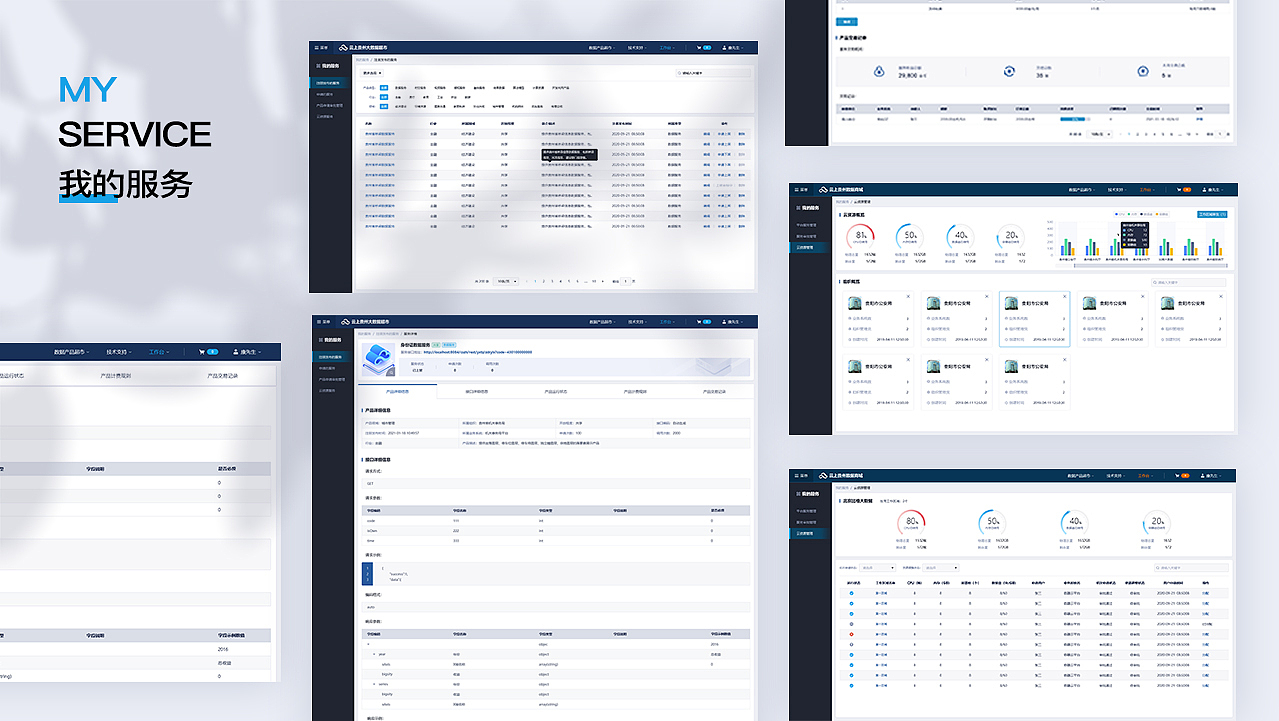Image resolution: width=1279 pixels, height=721 pixels.
Task: Click 40% gauge in resource overview window
Action: click(x=960, y=237)
